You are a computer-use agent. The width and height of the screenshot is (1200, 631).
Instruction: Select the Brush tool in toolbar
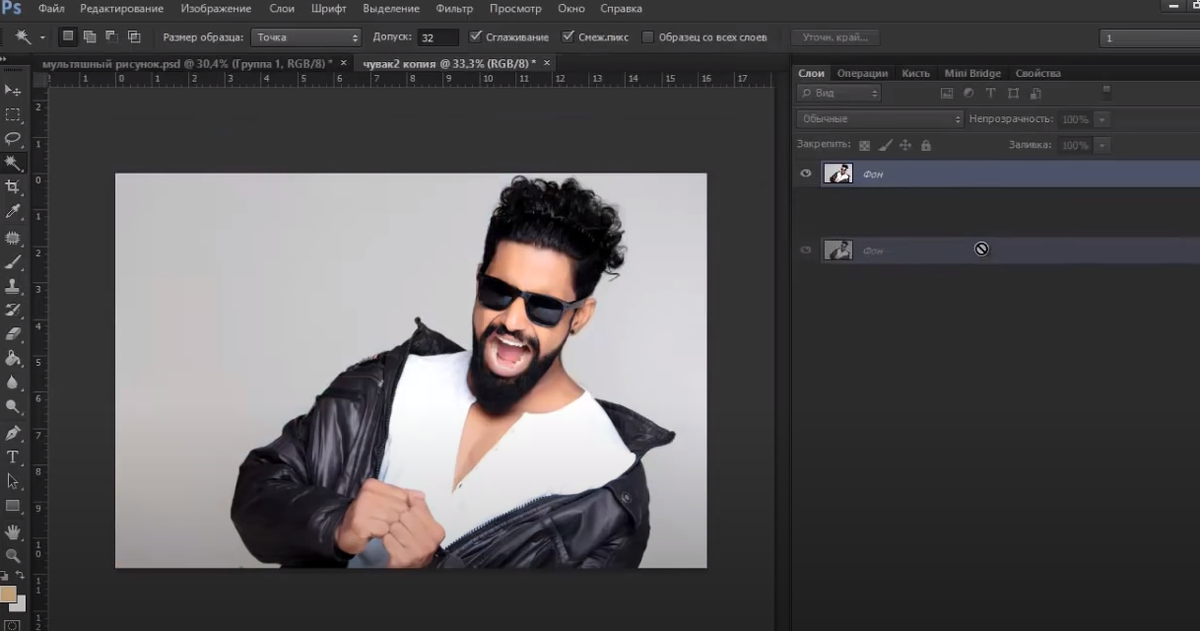(13, 262)
